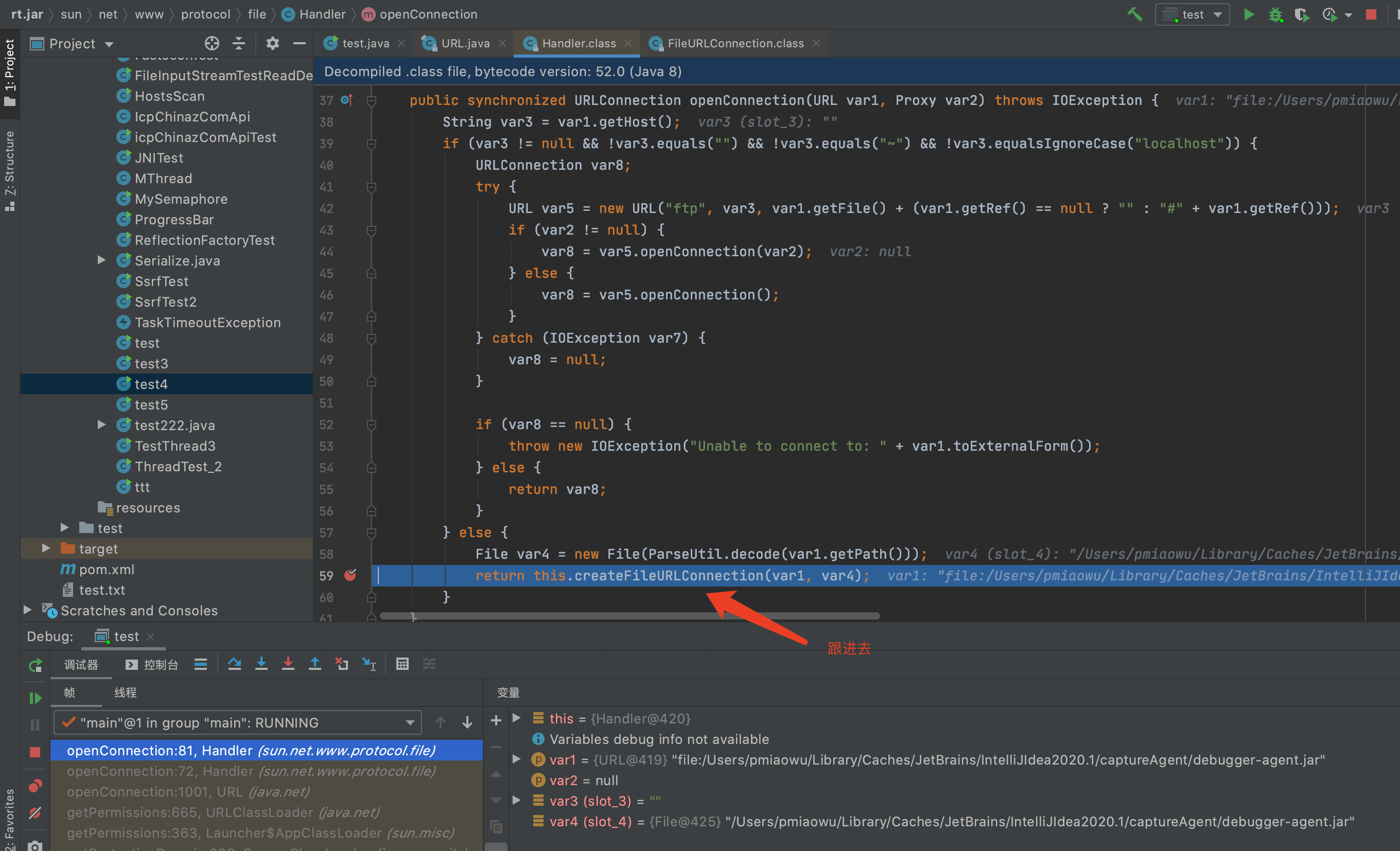Click openConnection breadcrumb item
The width and height of the screenshot is (1400, 851).
[420, 14]
